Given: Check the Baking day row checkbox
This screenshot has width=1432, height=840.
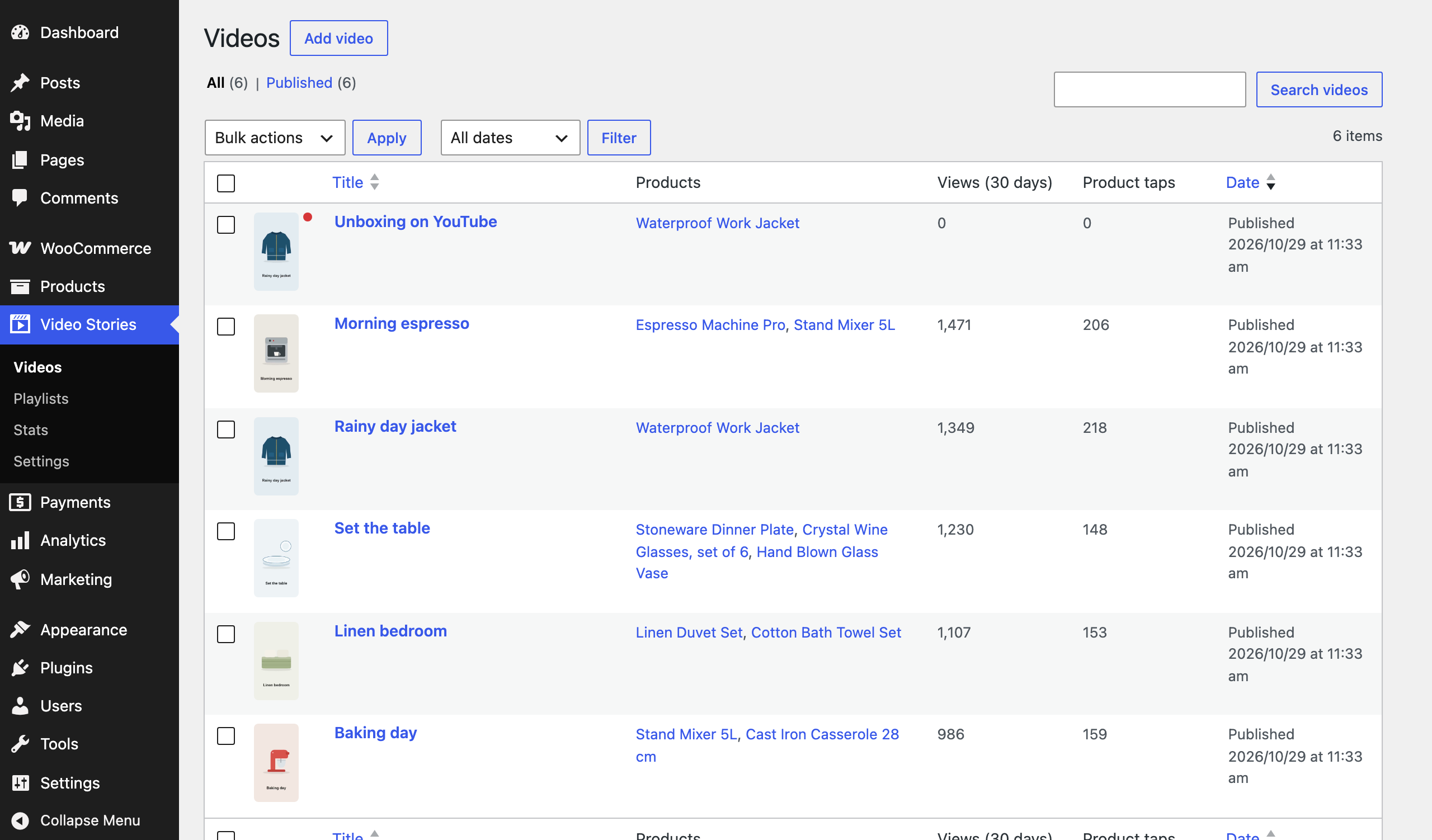Looking at the screenshot, I should pos(226,736).
